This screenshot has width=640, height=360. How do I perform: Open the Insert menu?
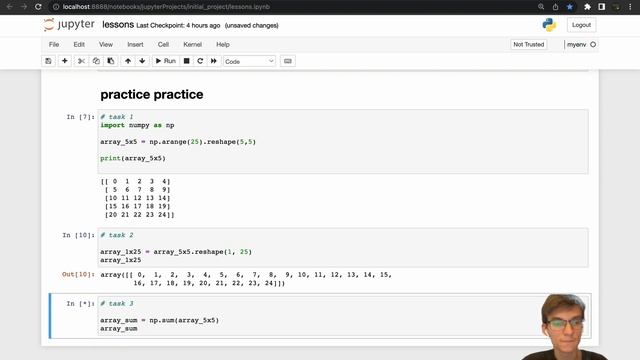(x=135, y=44)
